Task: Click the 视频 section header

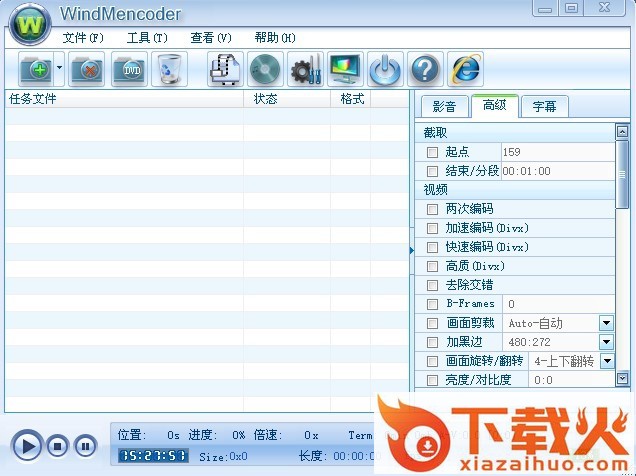Action: [x=515, y=190]
